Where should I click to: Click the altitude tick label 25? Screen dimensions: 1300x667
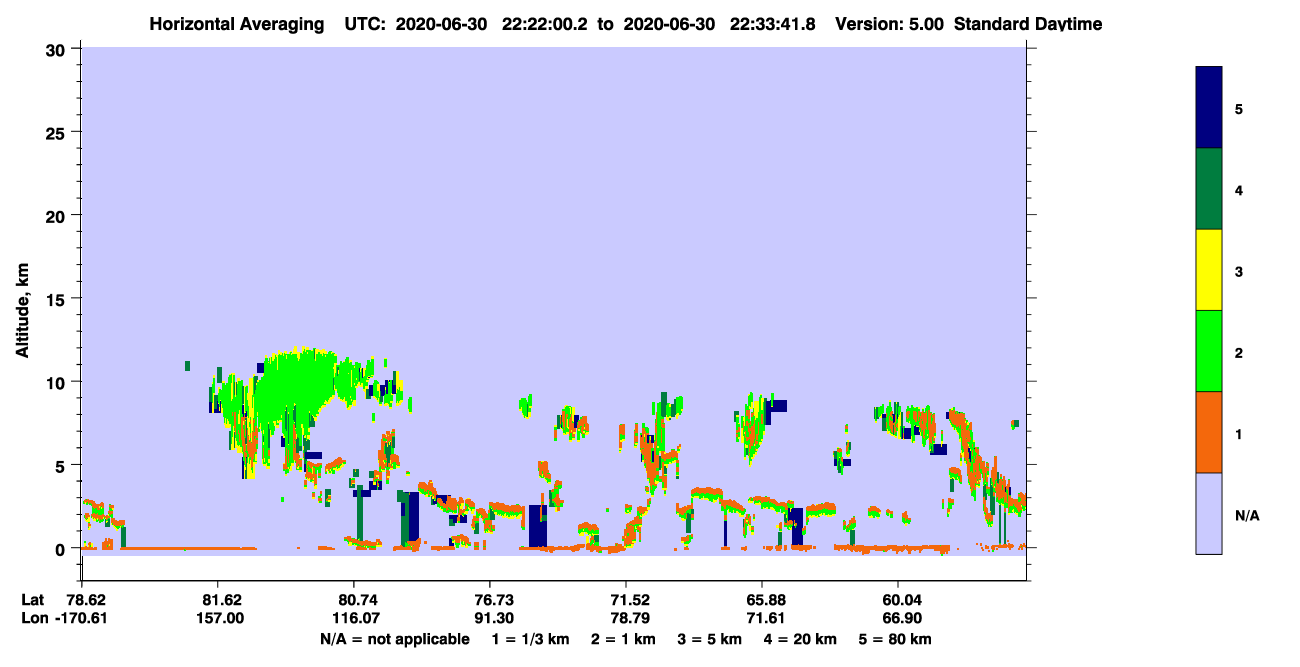pyautogui.click(x=57, y=132)
